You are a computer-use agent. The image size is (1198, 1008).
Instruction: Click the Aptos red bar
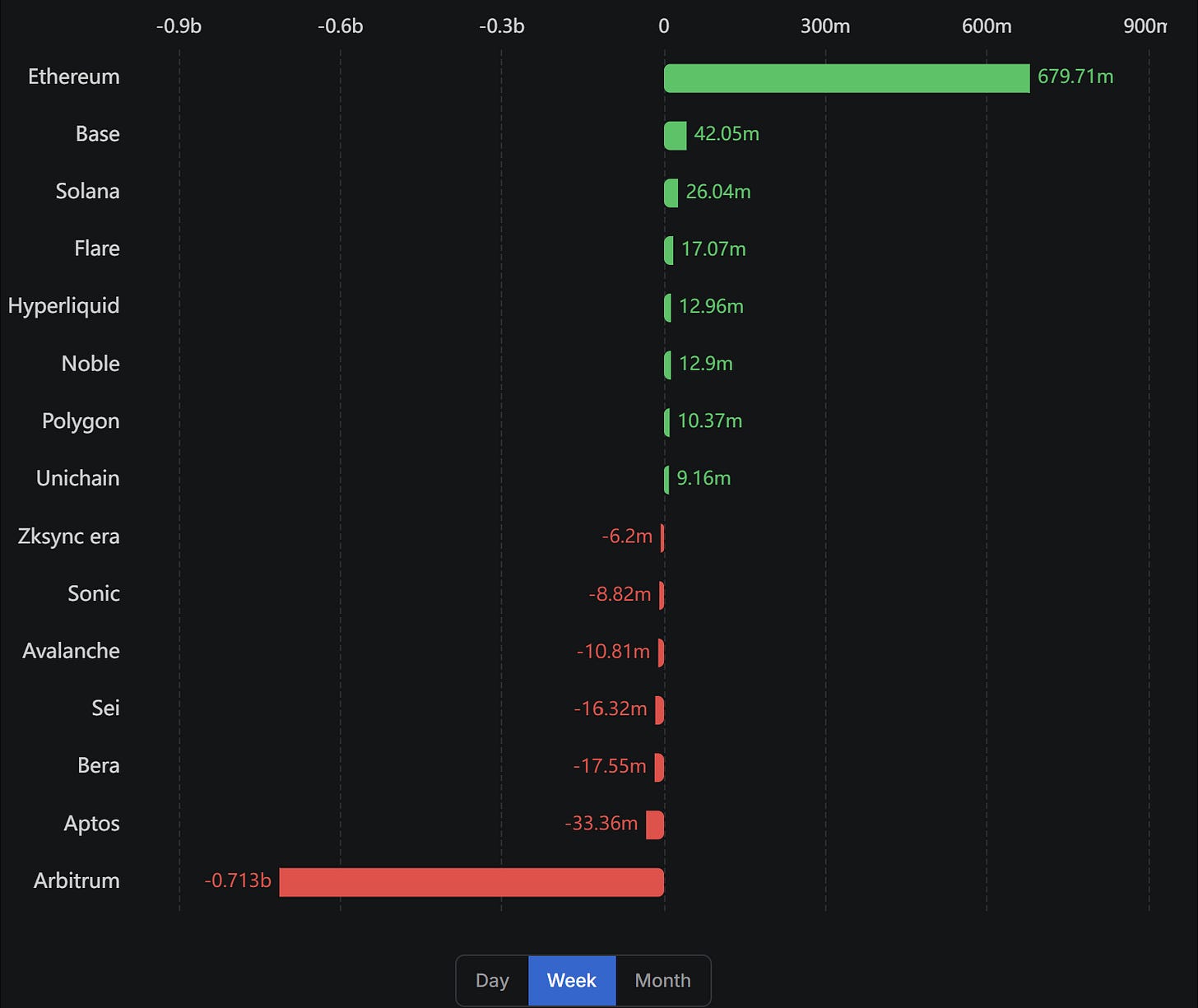(655, 825)
